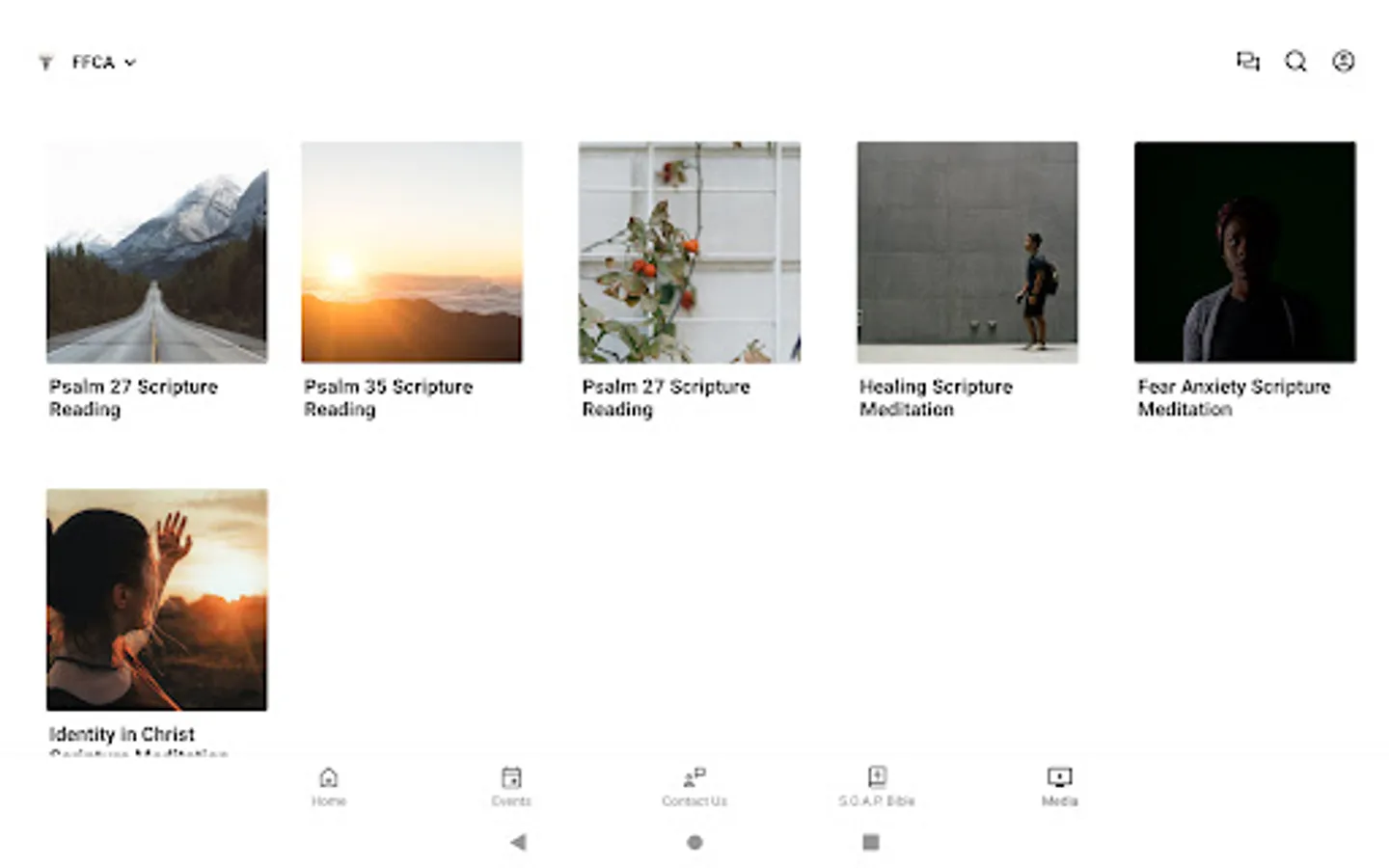Open search via magnifier icon
Screen dimensions: 1389x868
tap(1295, 62)
